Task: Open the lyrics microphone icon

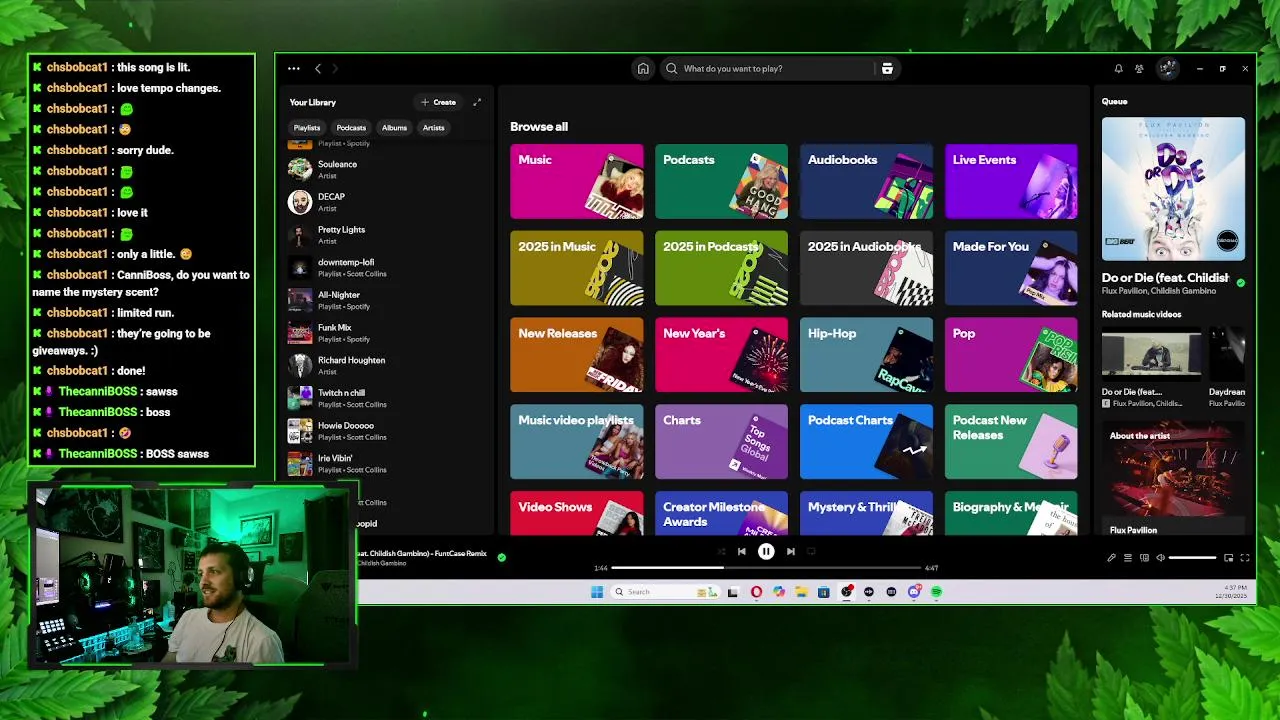Action: point(1111,558)
